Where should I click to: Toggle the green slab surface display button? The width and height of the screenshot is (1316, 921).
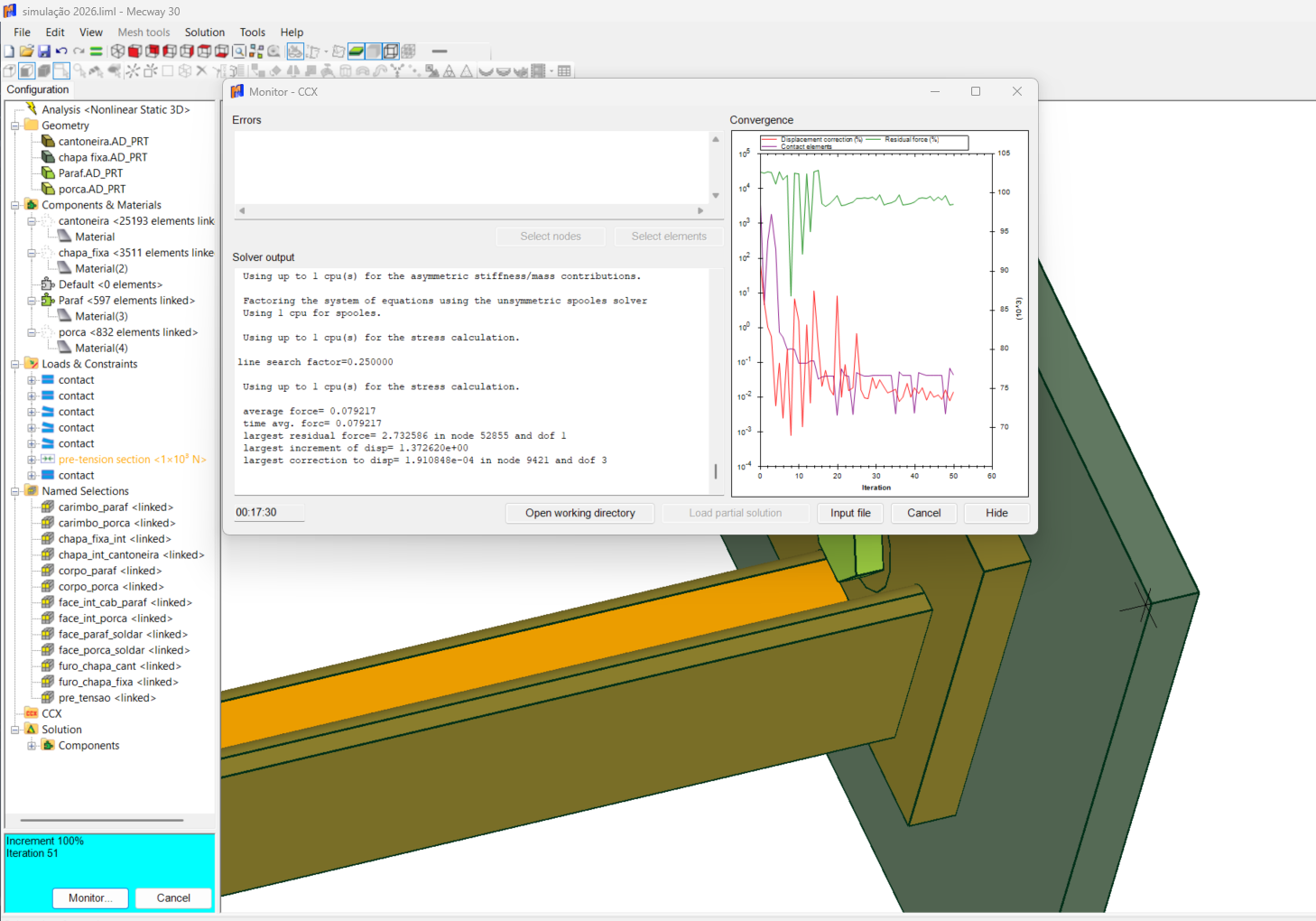[x=357, y=51]
